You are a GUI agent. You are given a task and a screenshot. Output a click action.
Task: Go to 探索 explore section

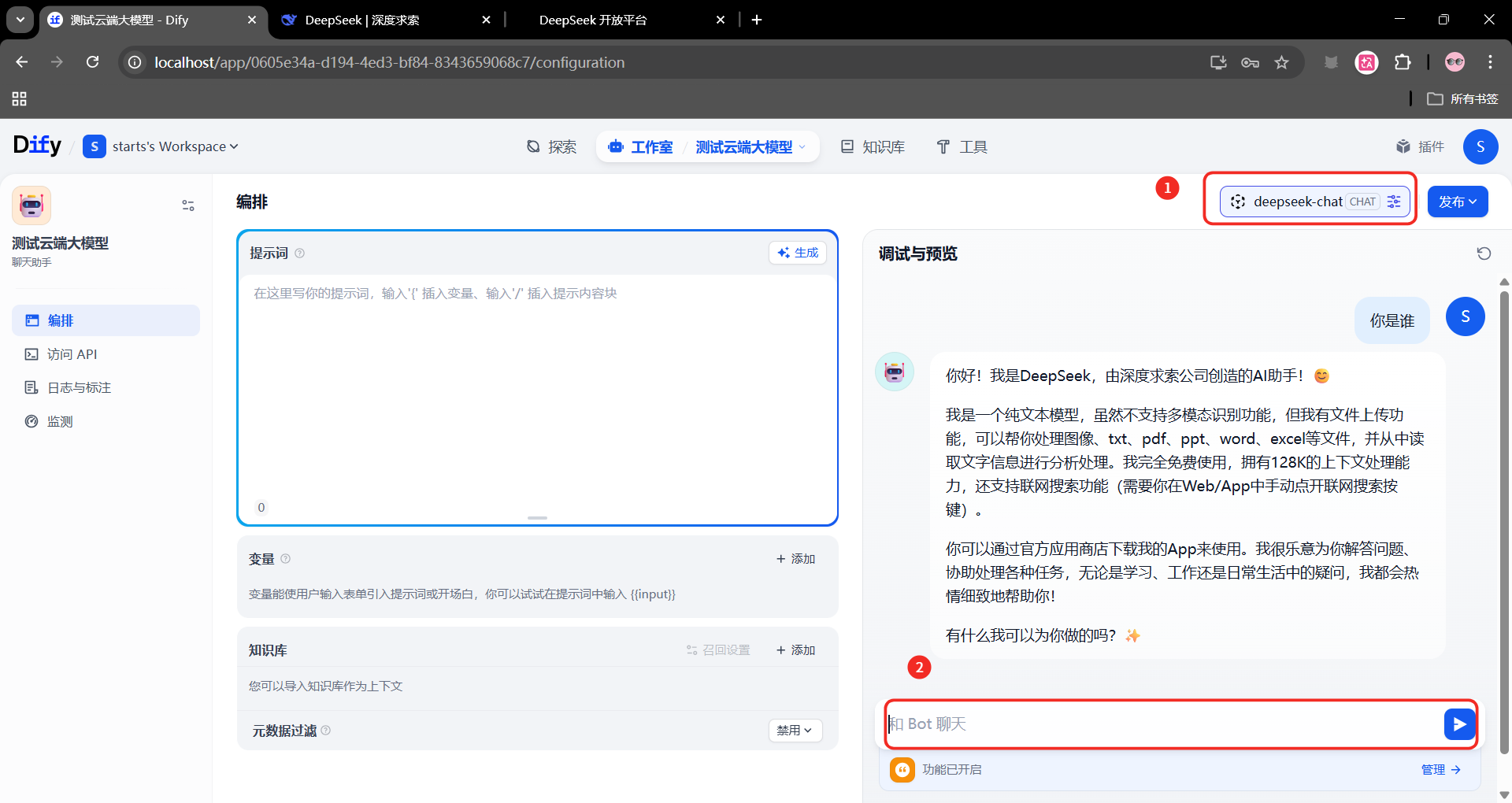(551, 146)
